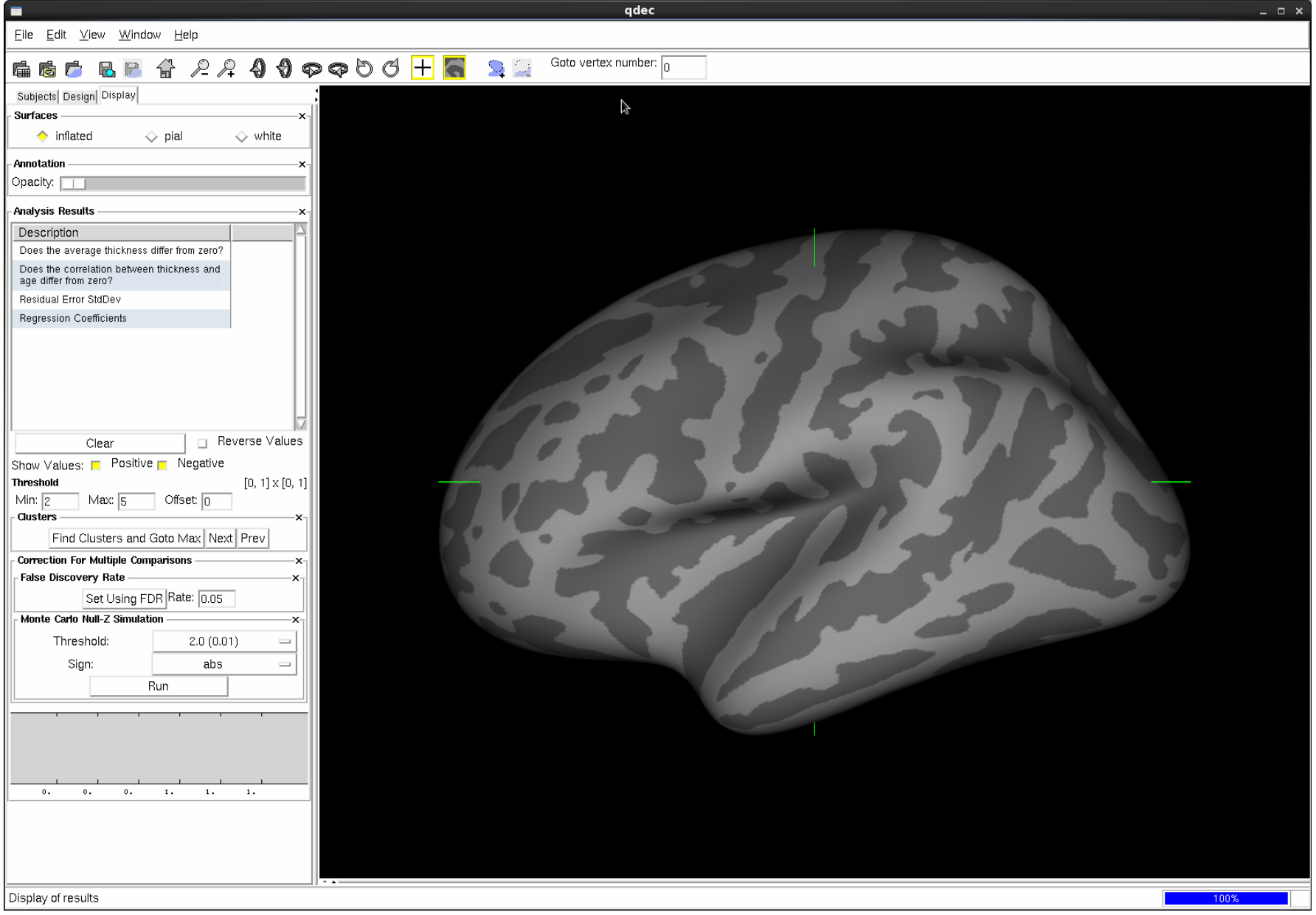
Task: Open the load data file icon
Action: pos(74,67)
